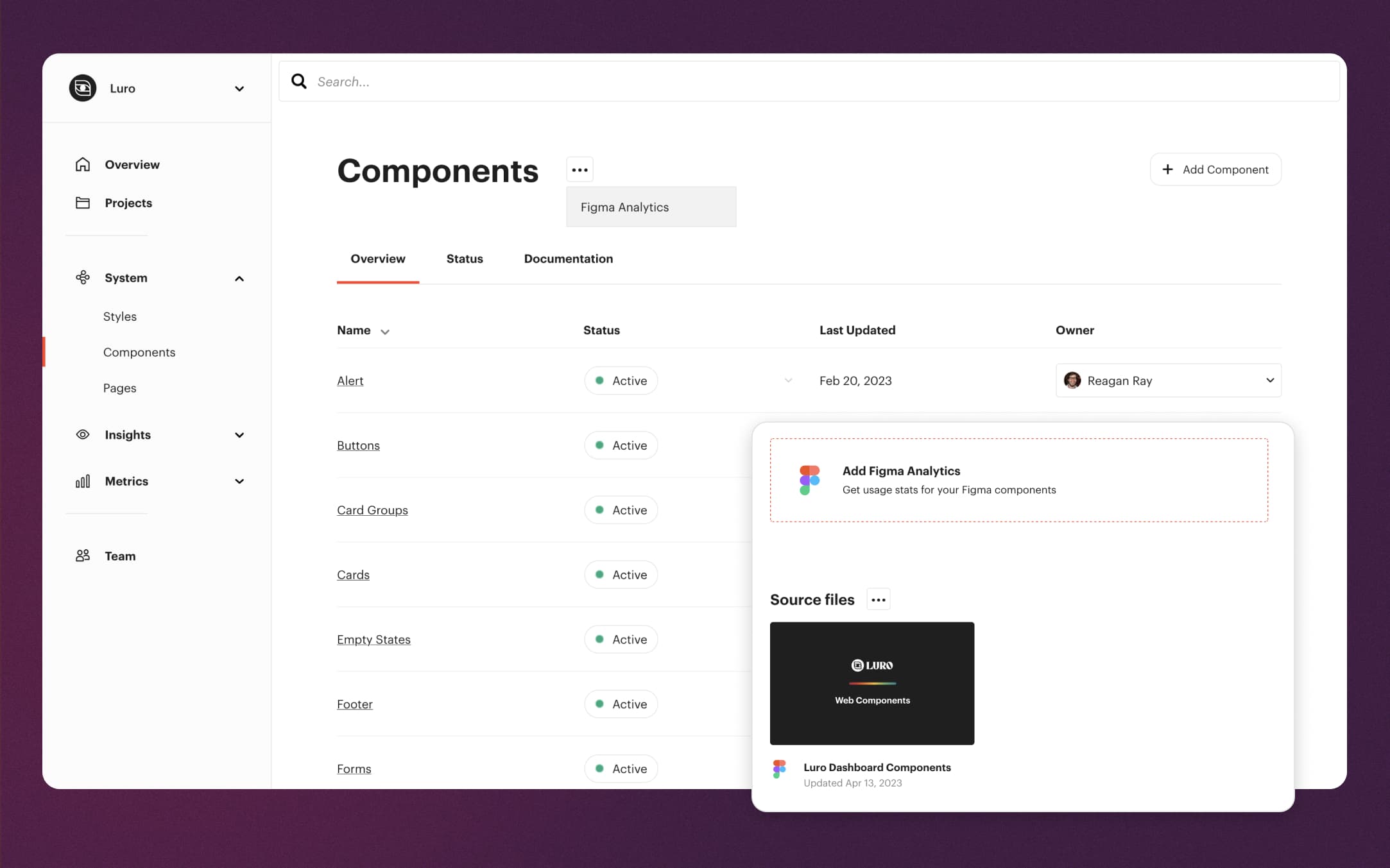Open the Projects folder icon
The height and width of the screenshot is (868, 1390).
coord(83,203)
